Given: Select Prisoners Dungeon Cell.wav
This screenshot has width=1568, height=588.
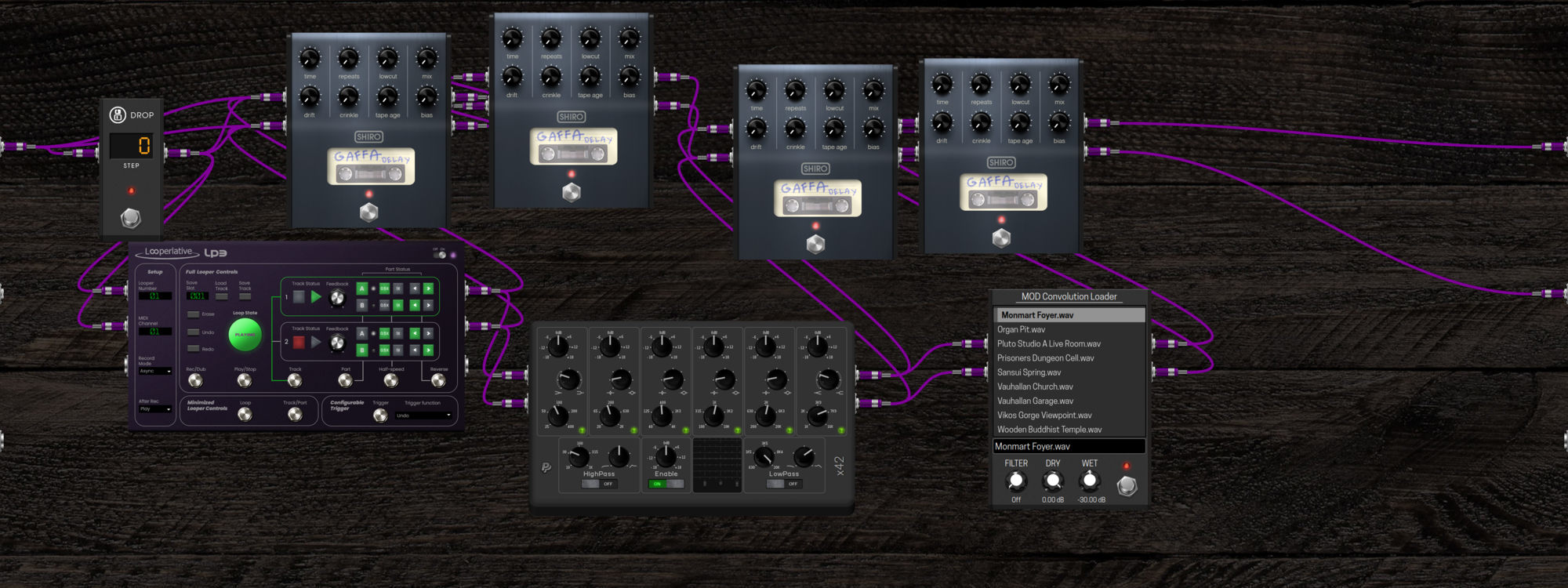Looking at the screenshot, I should coord(1069,358).
